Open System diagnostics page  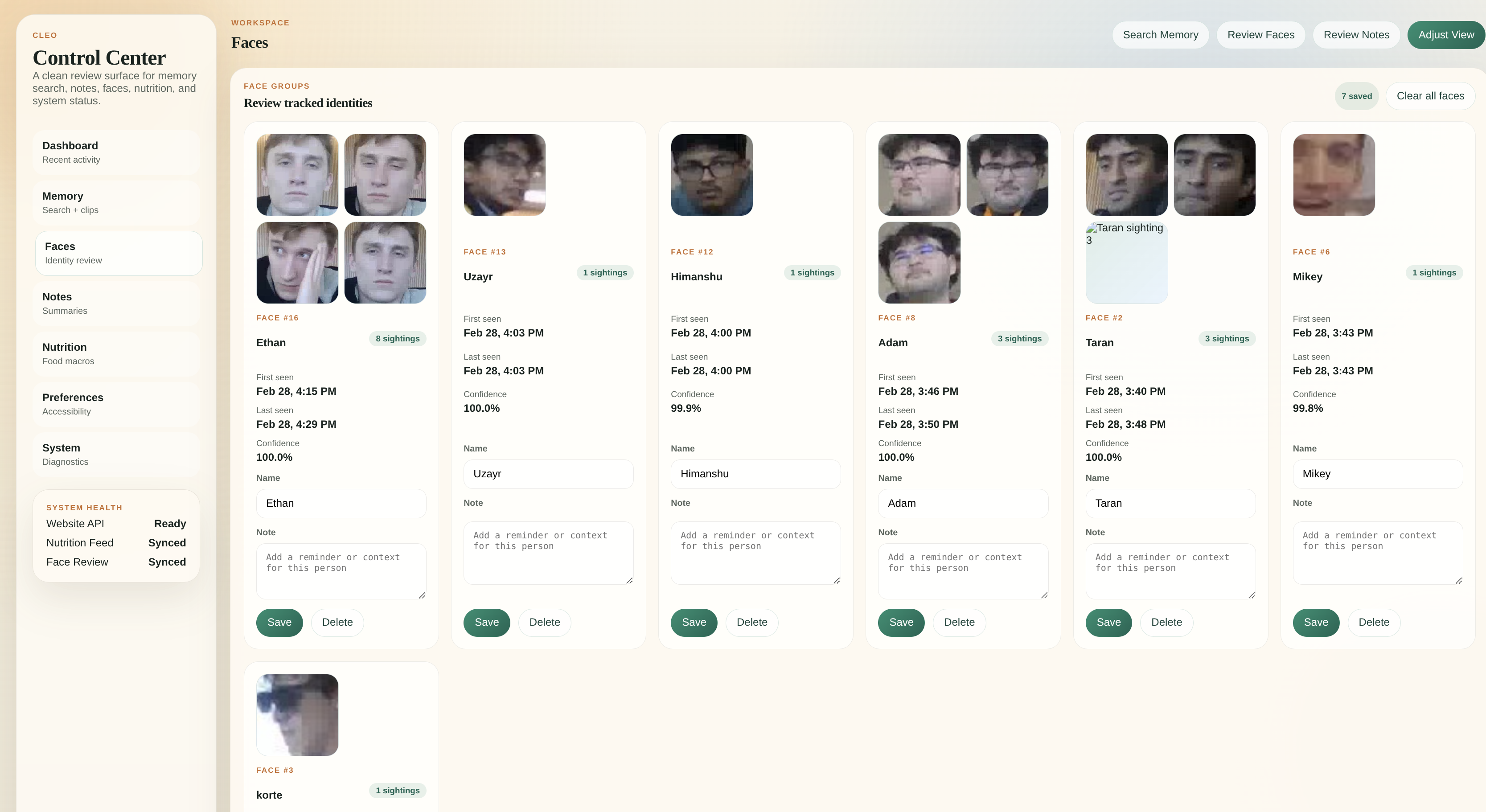point(117,455)
